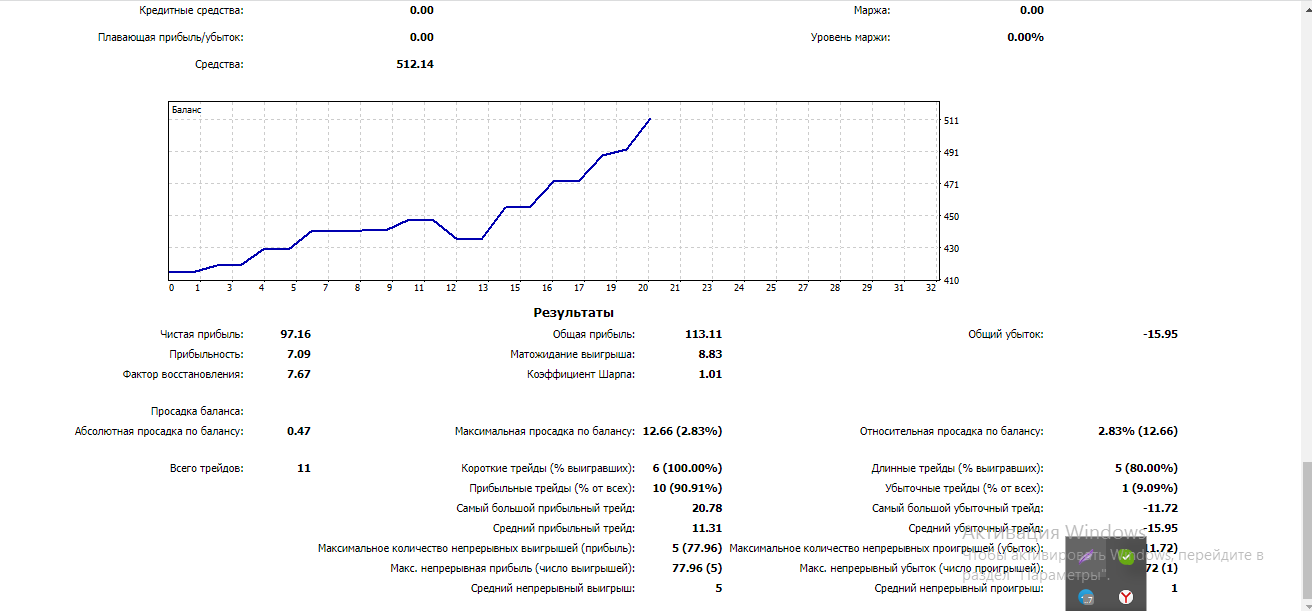Select Самый большой убыточный трейд value -11.72

(1160, 508)
